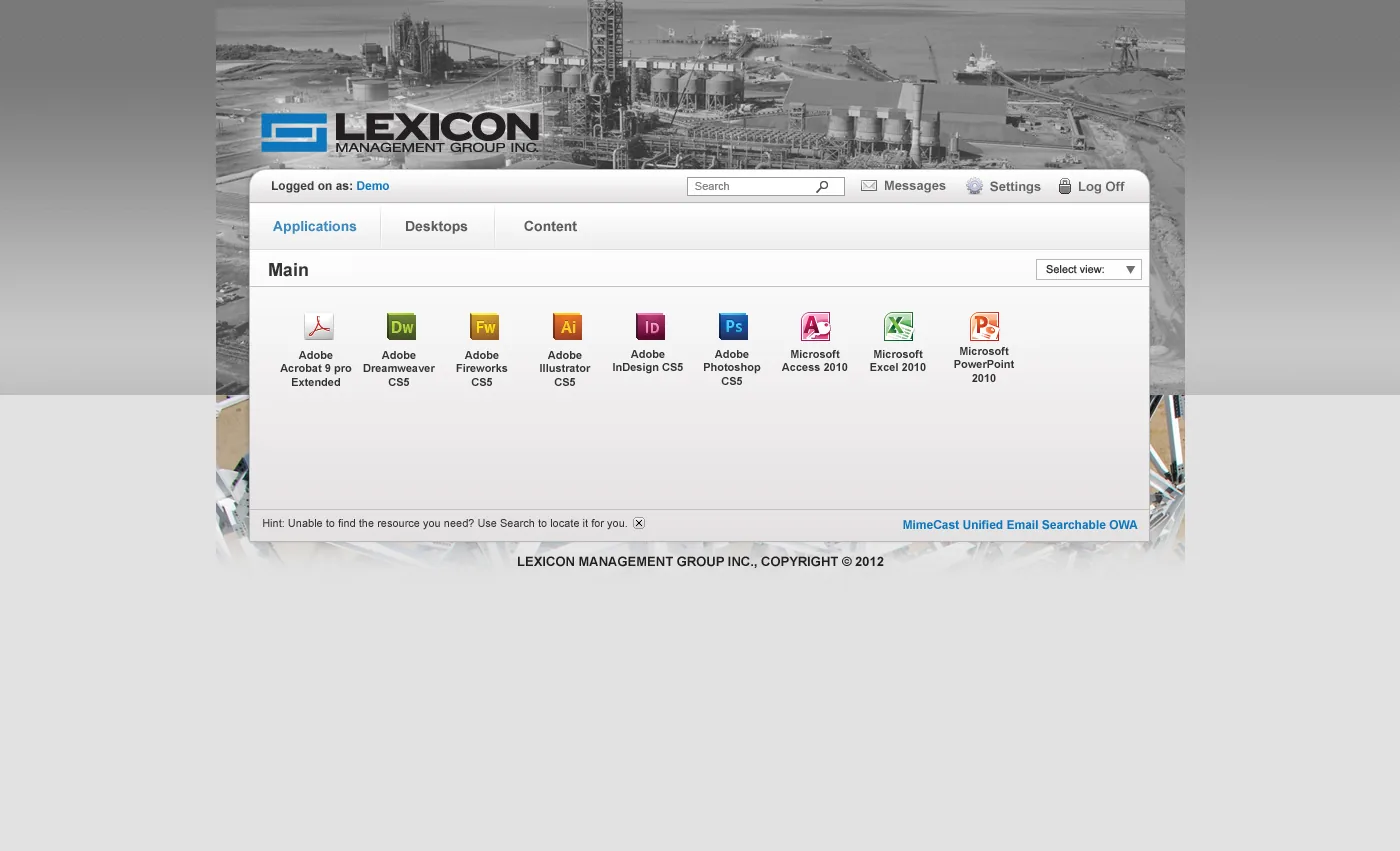Click the Adobe Dreamweaver CS5 label text

point(399,369)
